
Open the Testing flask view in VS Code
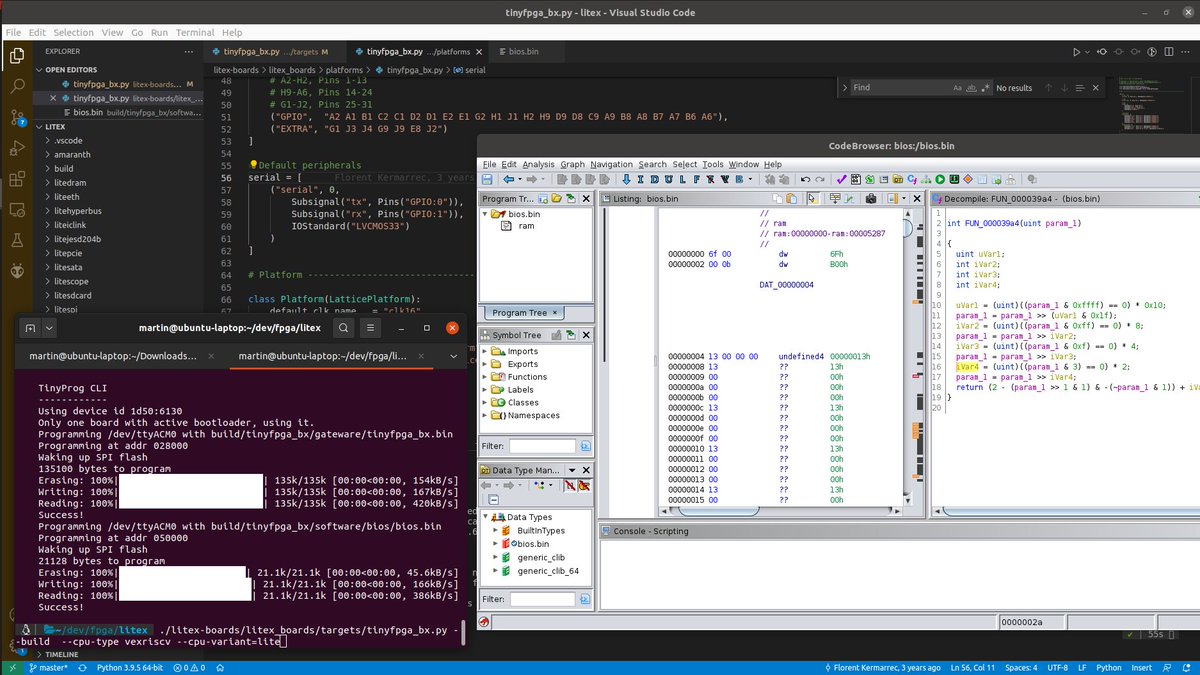pos(17,241)
